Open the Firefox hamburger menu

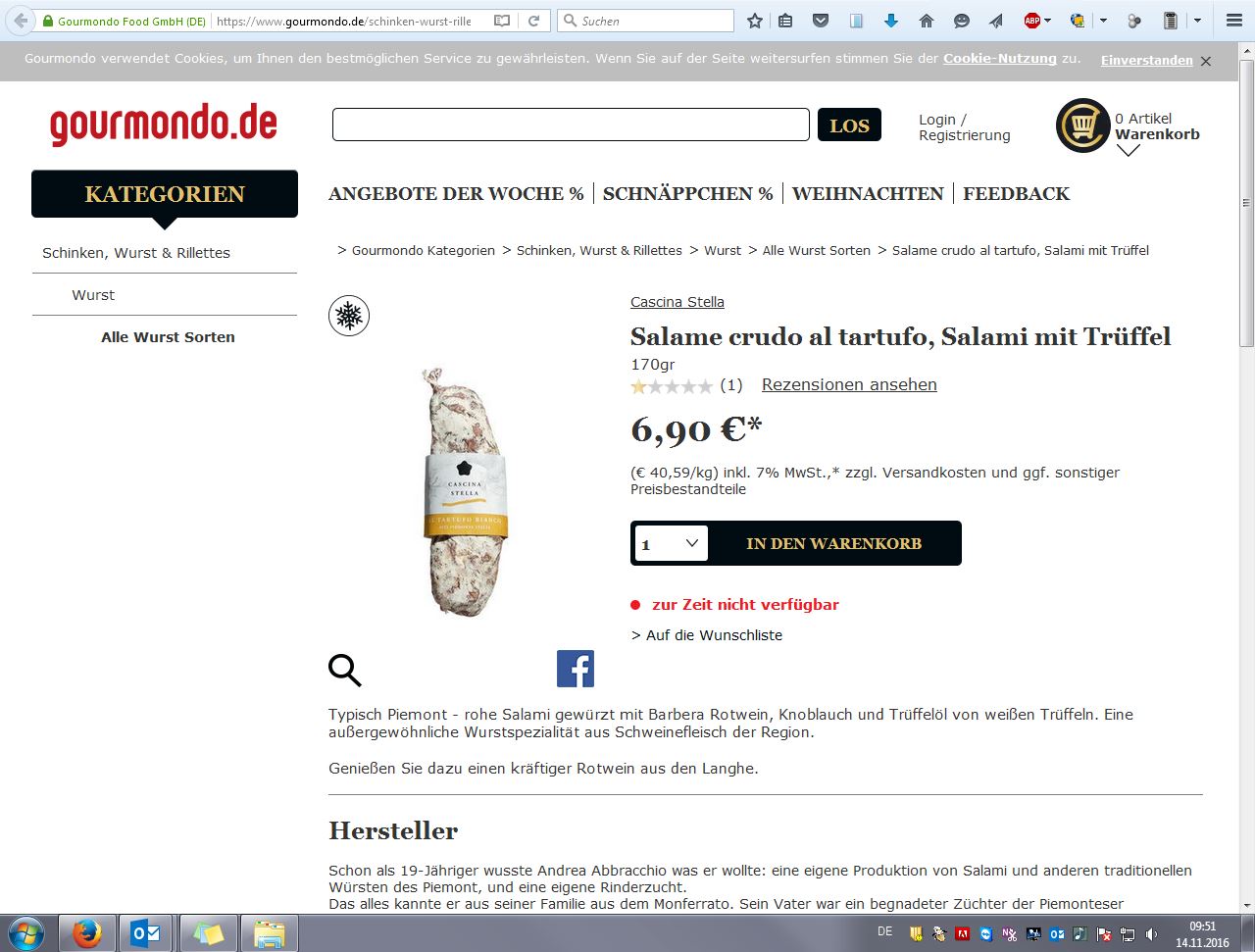click(1234, 21)
